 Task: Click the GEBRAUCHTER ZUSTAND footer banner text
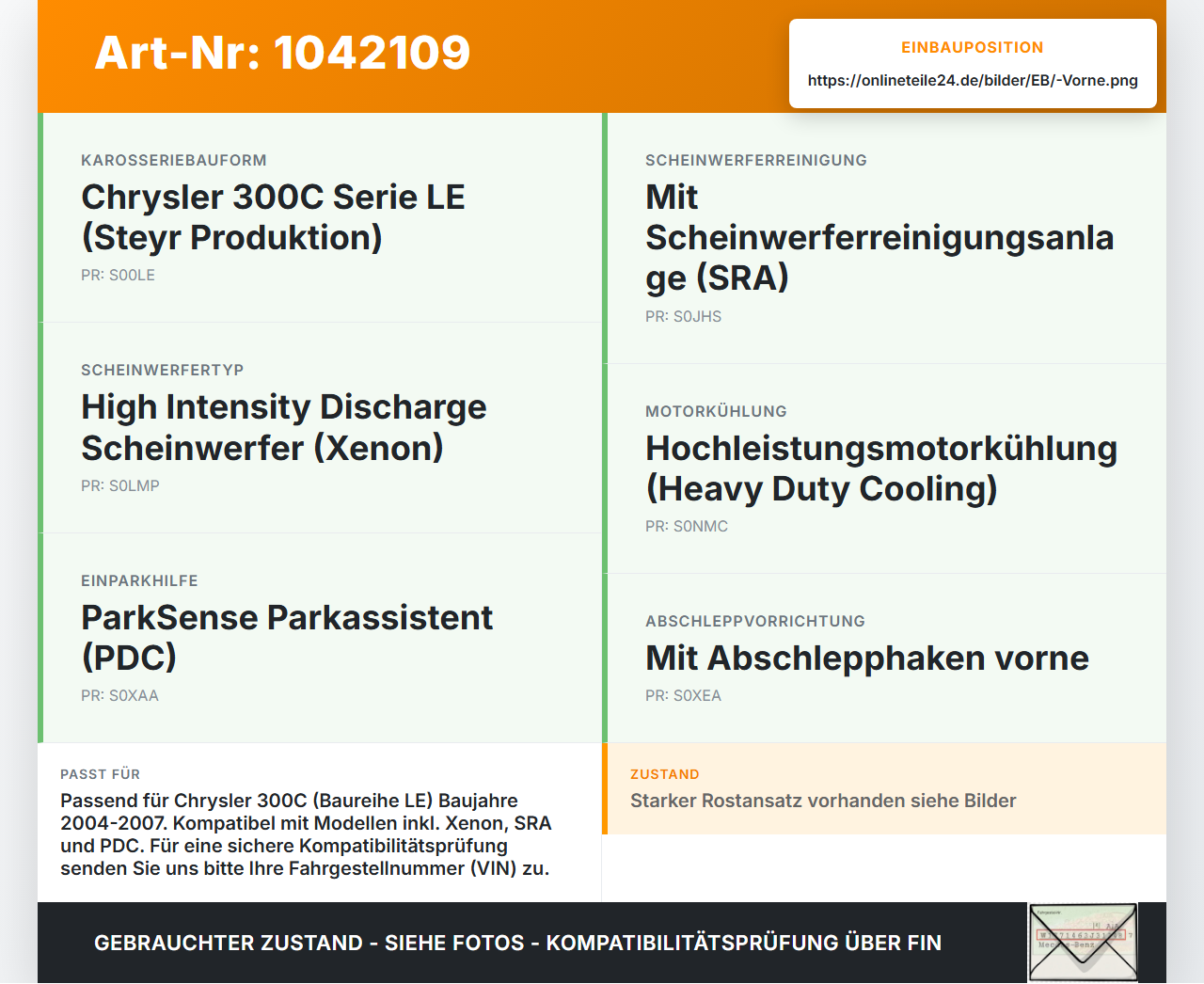(x=517, y=943)
